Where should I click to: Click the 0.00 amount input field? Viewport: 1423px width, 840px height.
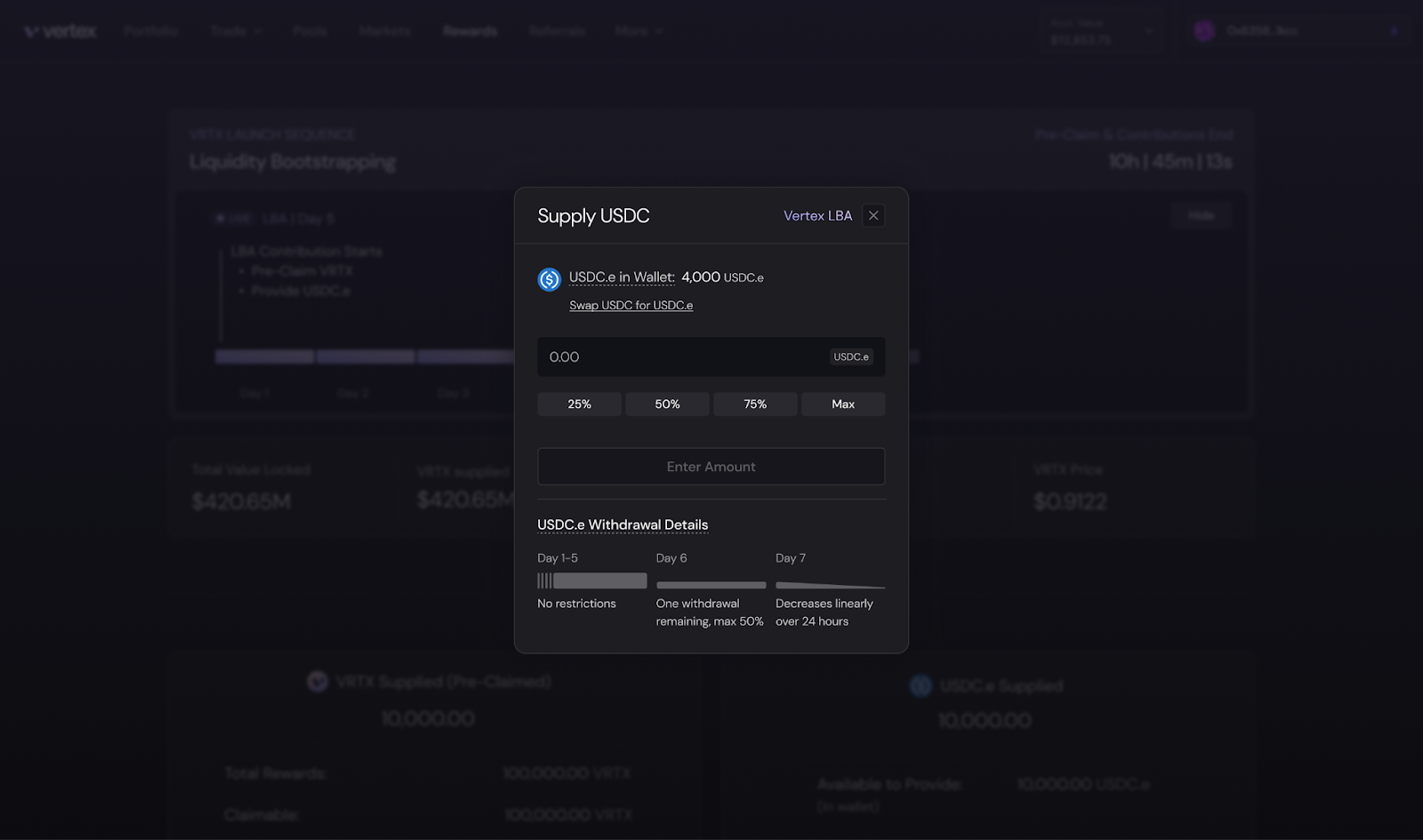pyautogui.click(x=676, y=356)
